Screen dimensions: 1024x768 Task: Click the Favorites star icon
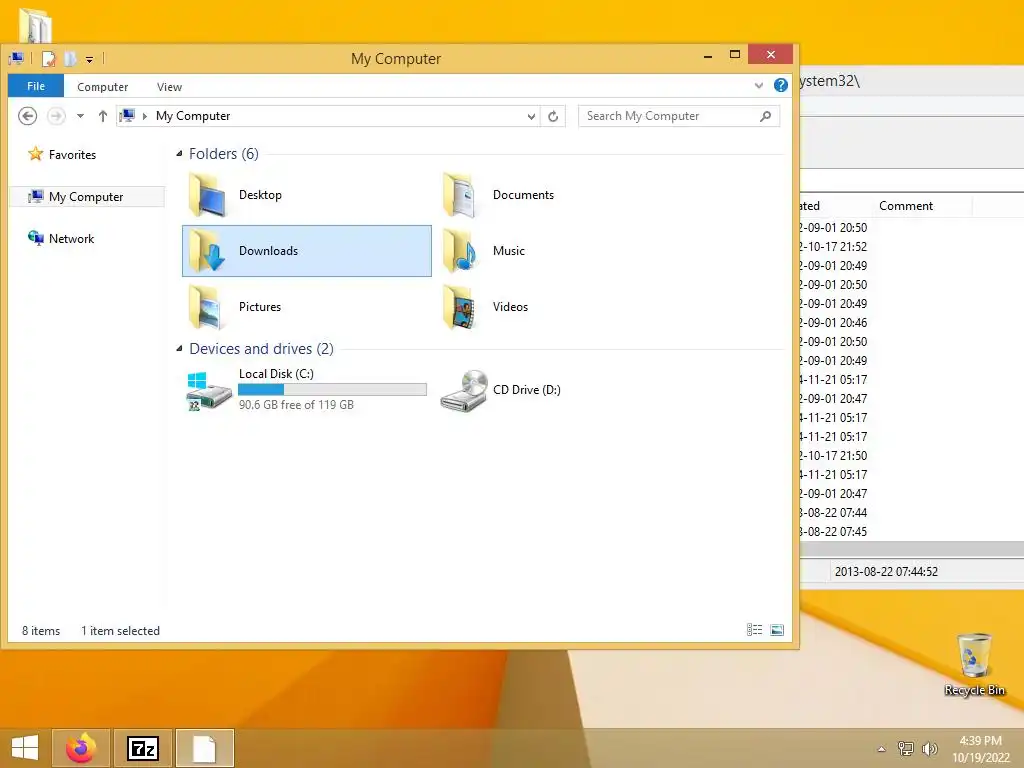[35, 154]
